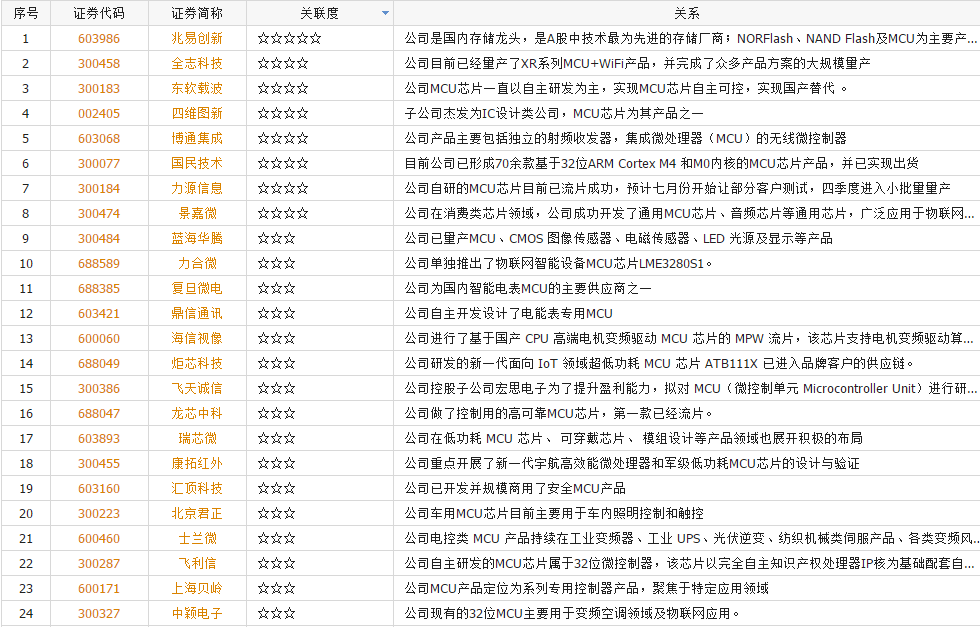Sort by the 关联度 column dropdown arrow
The image size is (980, 627).
[385, 13]
